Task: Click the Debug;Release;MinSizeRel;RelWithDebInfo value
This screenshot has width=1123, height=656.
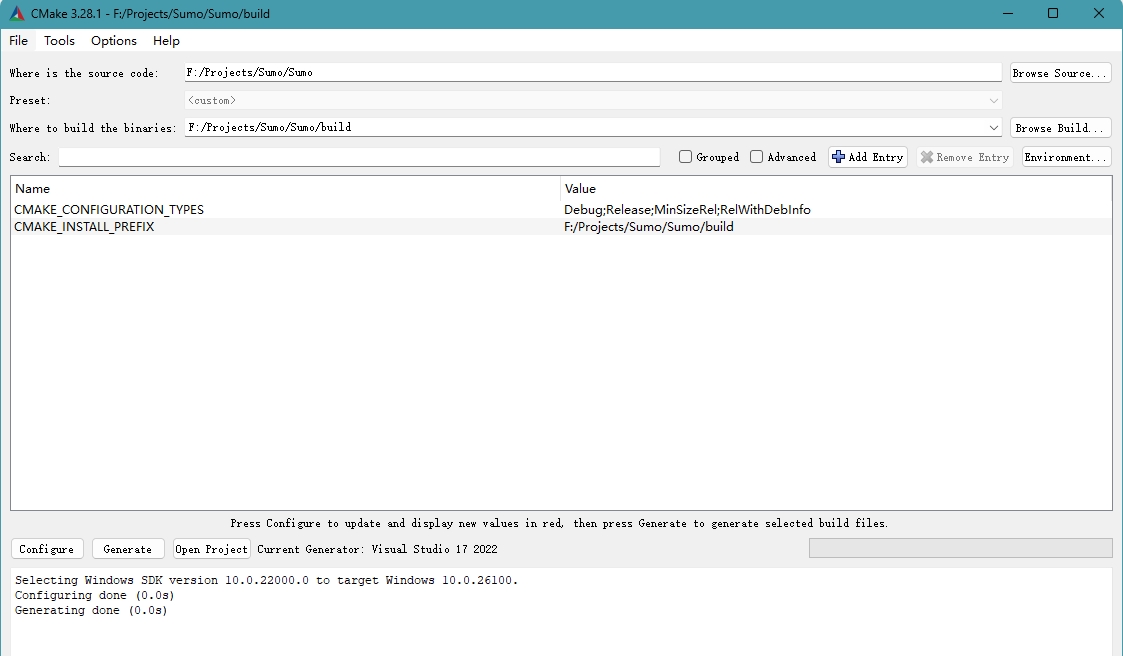Action: pyautogui.click(x=688, y=210)
